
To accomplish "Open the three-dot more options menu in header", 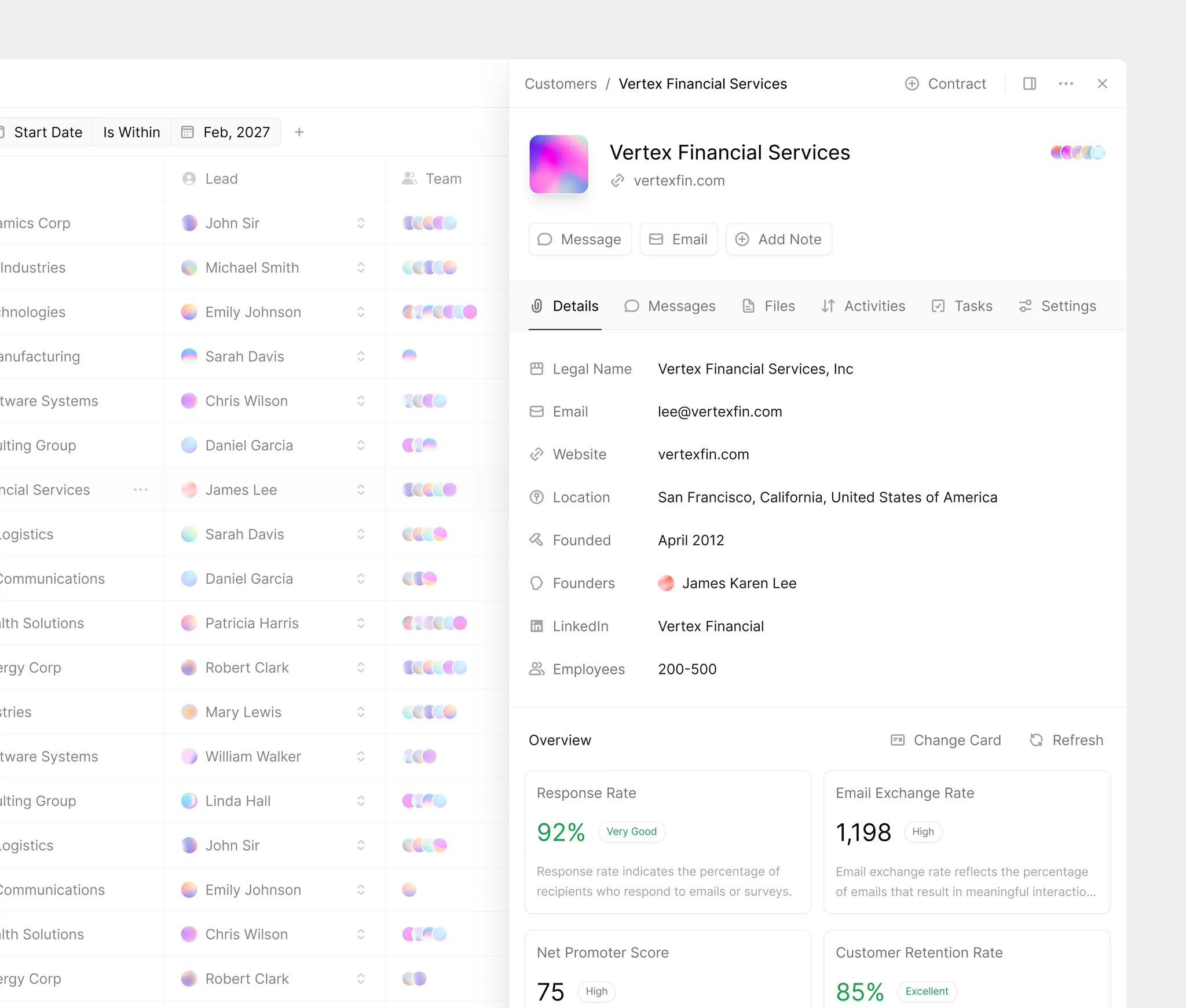I will coord(1066,84).
